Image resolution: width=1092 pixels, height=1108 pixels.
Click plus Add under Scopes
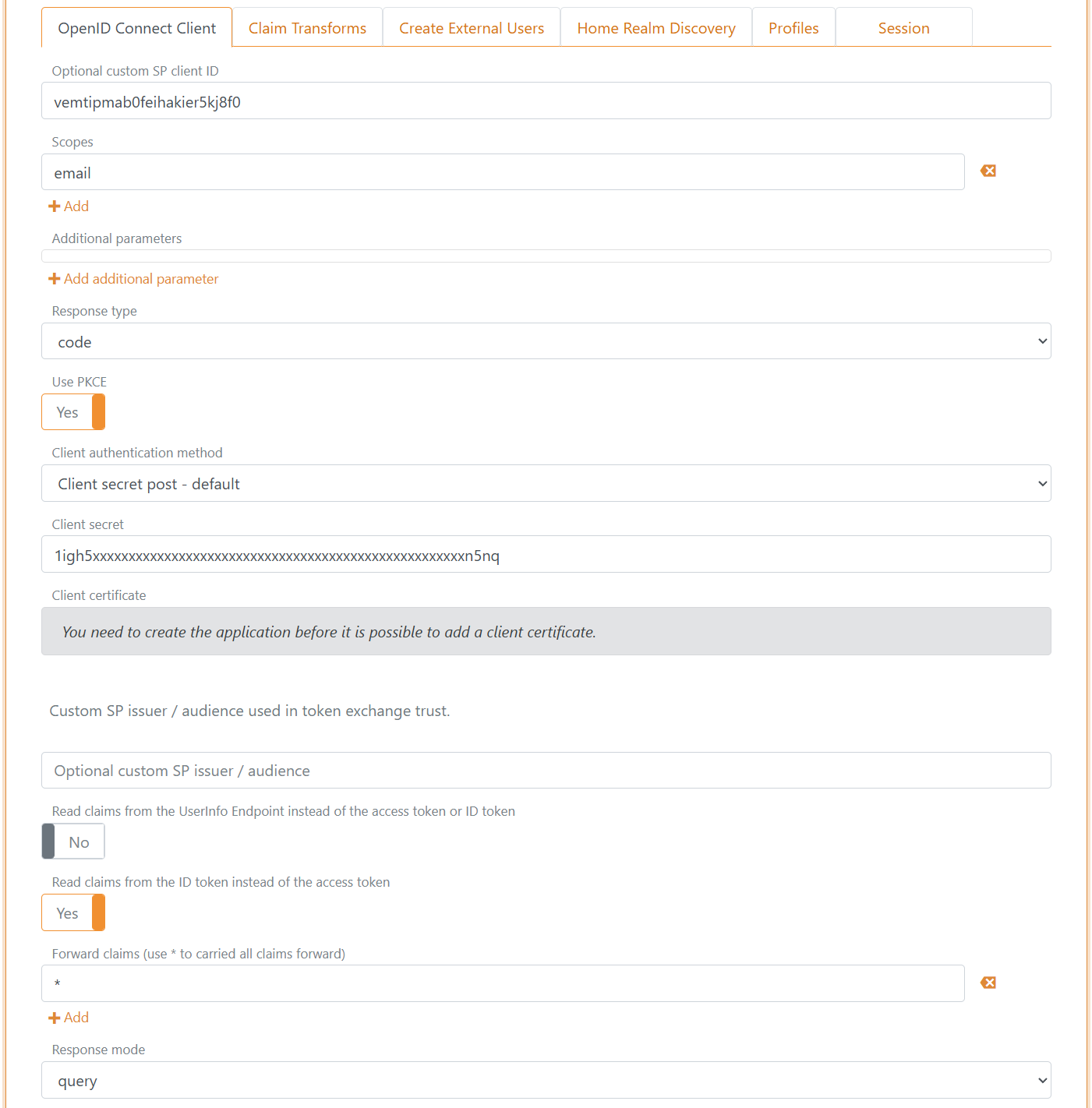[69, 206]
